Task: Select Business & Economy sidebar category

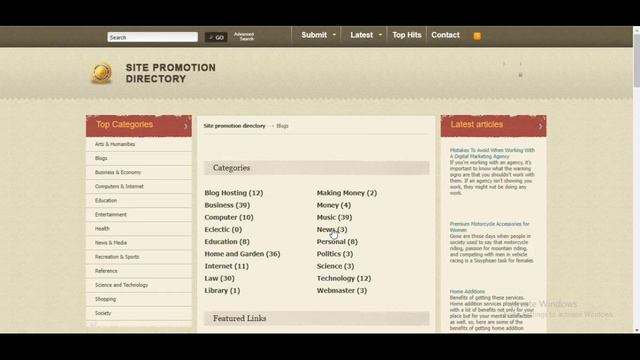Action: pyautogui.click(x=118, y=172)
